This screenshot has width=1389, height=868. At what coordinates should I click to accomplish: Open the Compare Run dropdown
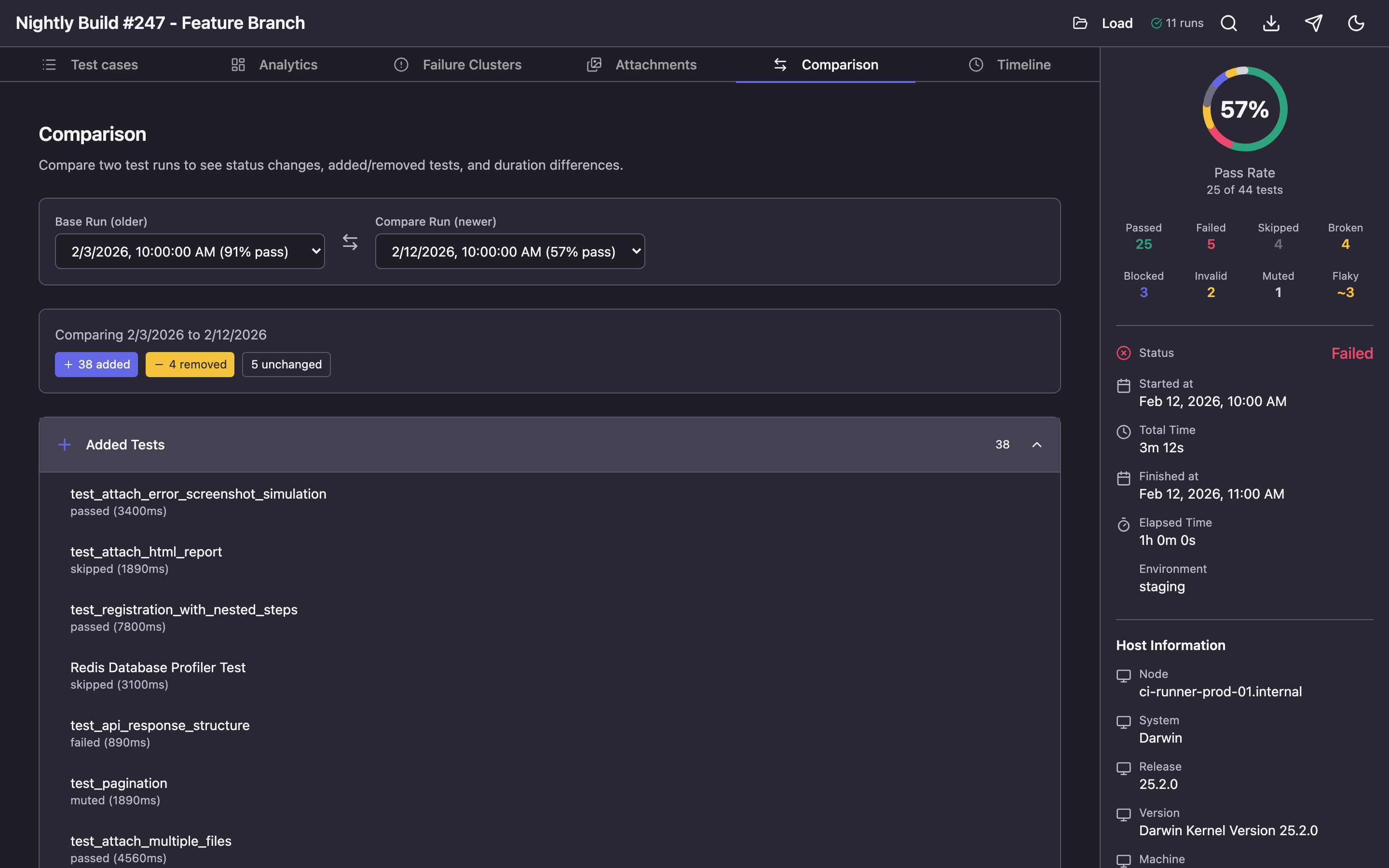coord(509,251)
